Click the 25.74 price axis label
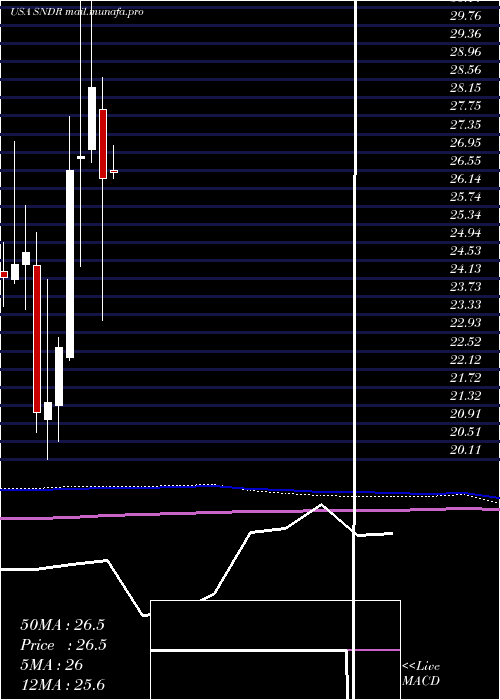This screenshot has width=500, height=700. pos(466,197)
